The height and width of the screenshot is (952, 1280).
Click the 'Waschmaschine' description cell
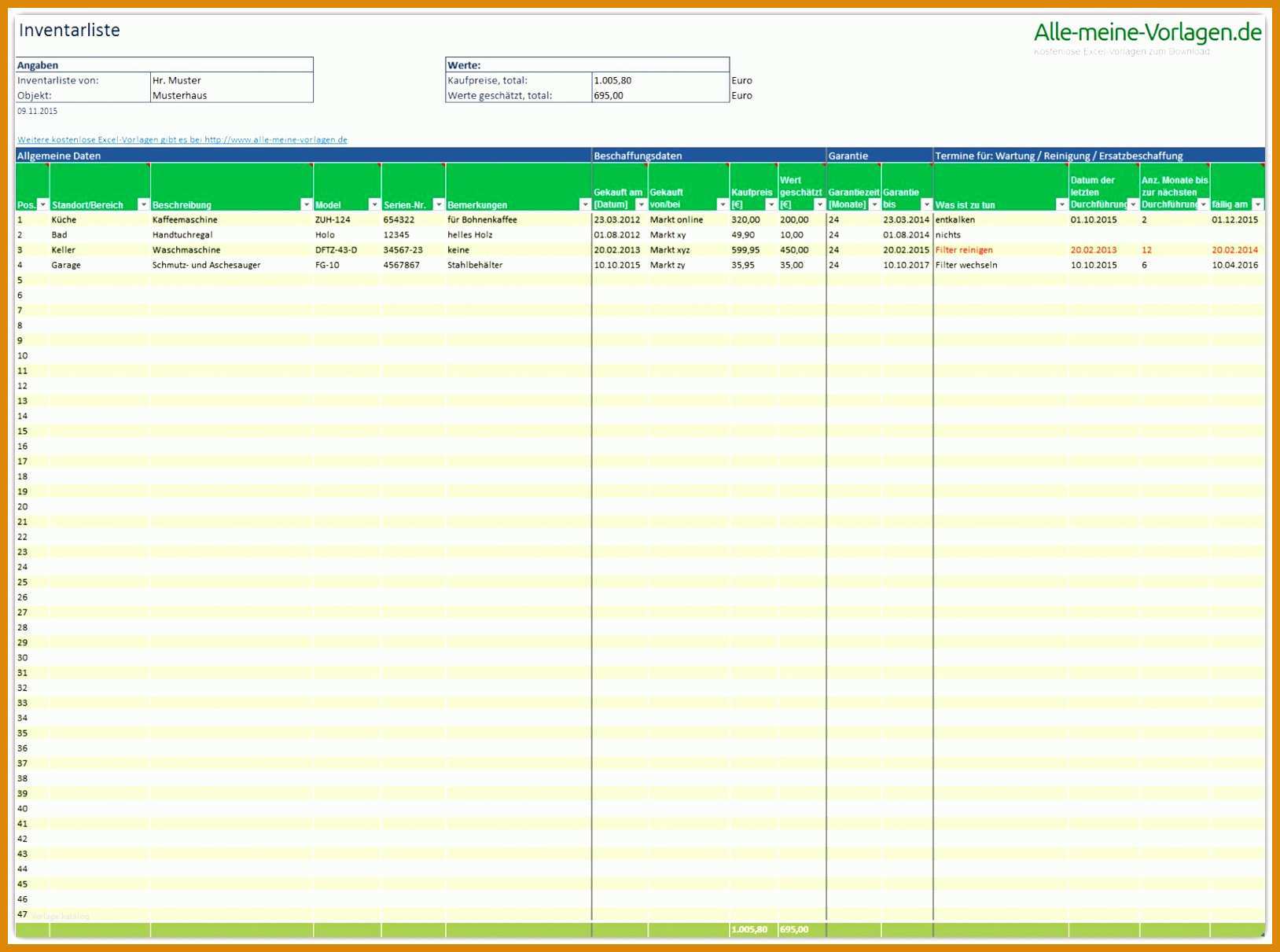tap(231, 250)
